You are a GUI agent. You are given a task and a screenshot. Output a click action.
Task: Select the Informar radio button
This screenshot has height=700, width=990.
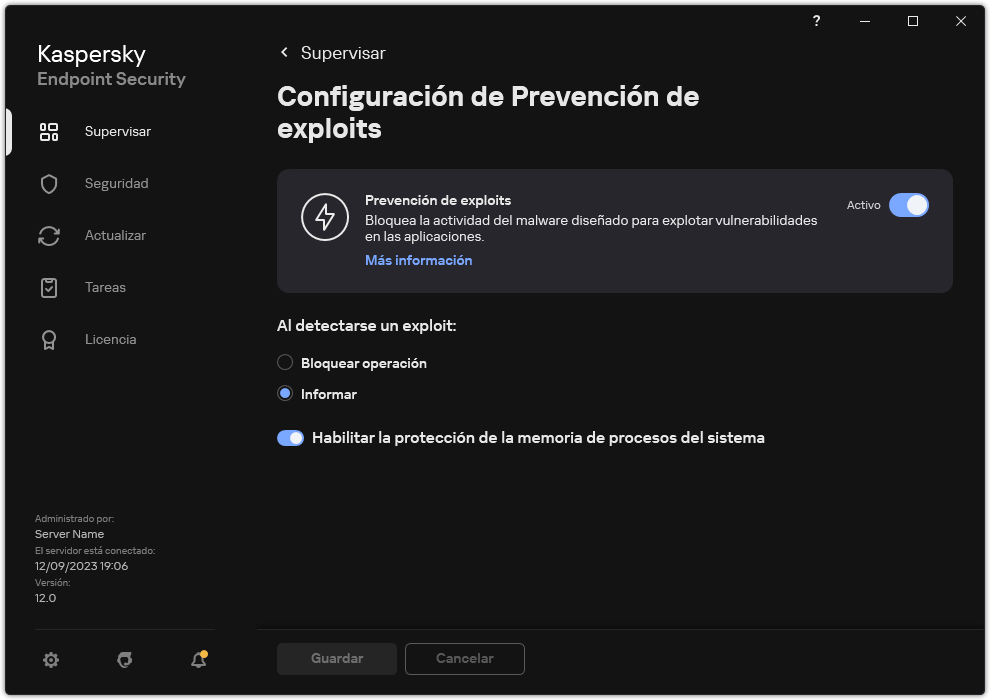[x=285, y=393]
